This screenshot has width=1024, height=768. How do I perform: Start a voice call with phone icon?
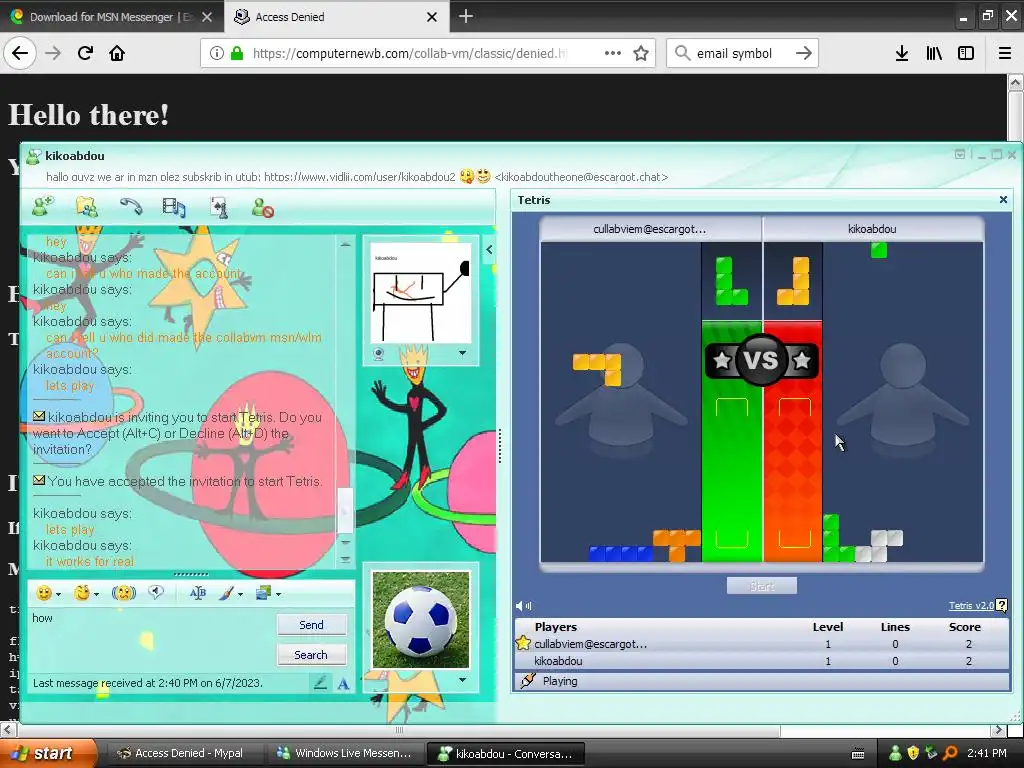[131, 207]
